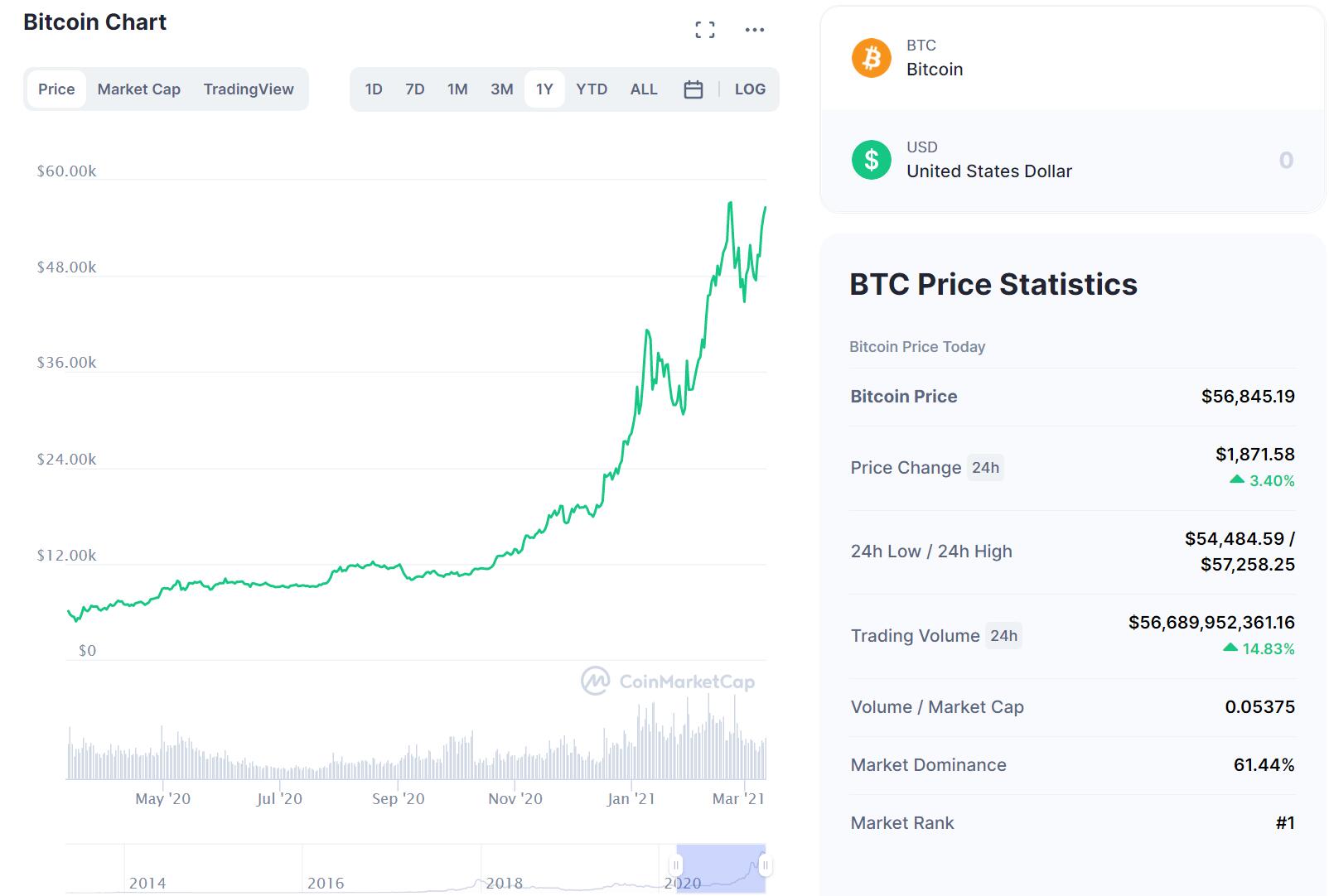Viewport: 1329px width, 896px height.
Task: Enable the YTD timeframe view
Action: 592,89
